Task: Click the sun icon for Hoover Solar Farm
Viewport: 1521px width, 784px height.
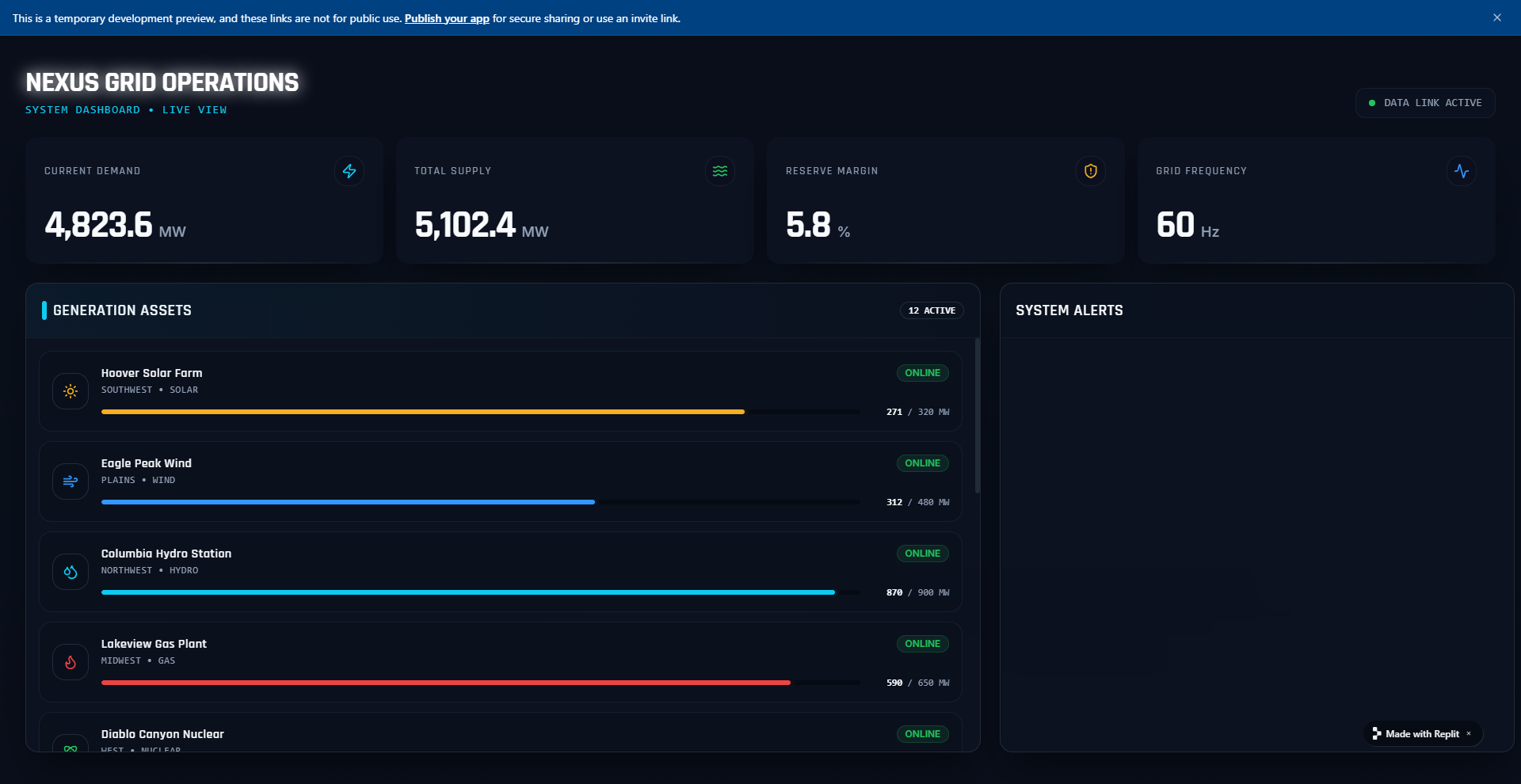Action: click(x=71, y=391)
